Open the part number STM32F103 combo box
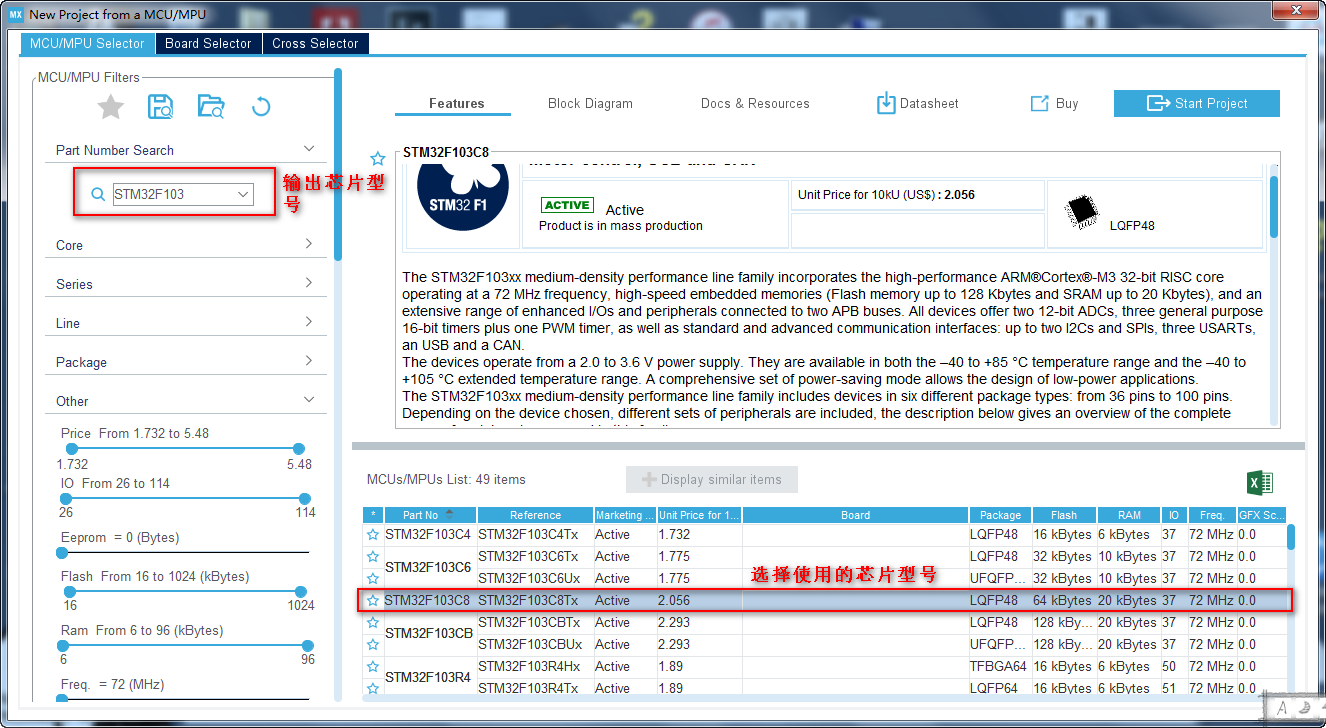The width and height of the screenshot is (1326, 728). pos(183,194)
